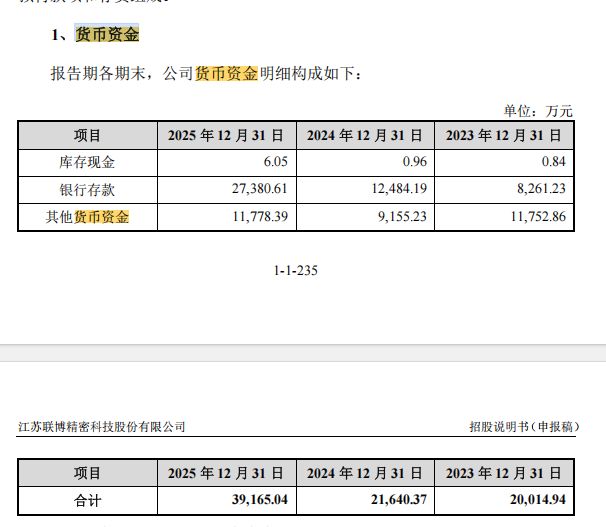Screen dimensions: 606x527
Task: Click the highlighted heading 货币资金
Action: [x=107, y=34]
